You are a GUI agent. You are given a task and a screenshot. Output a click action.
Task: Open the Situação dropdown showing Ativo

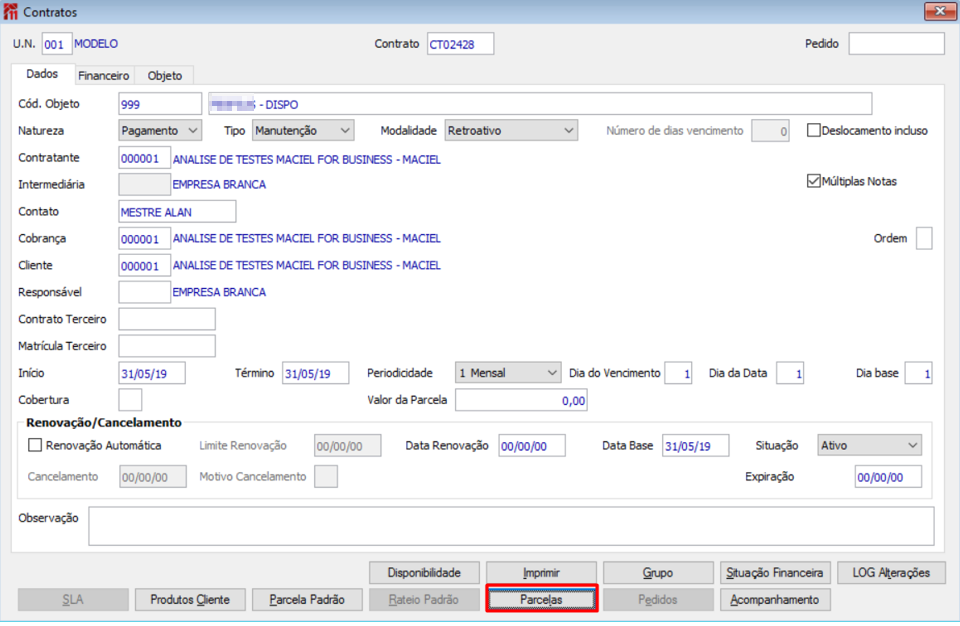[x=869, y=445]
